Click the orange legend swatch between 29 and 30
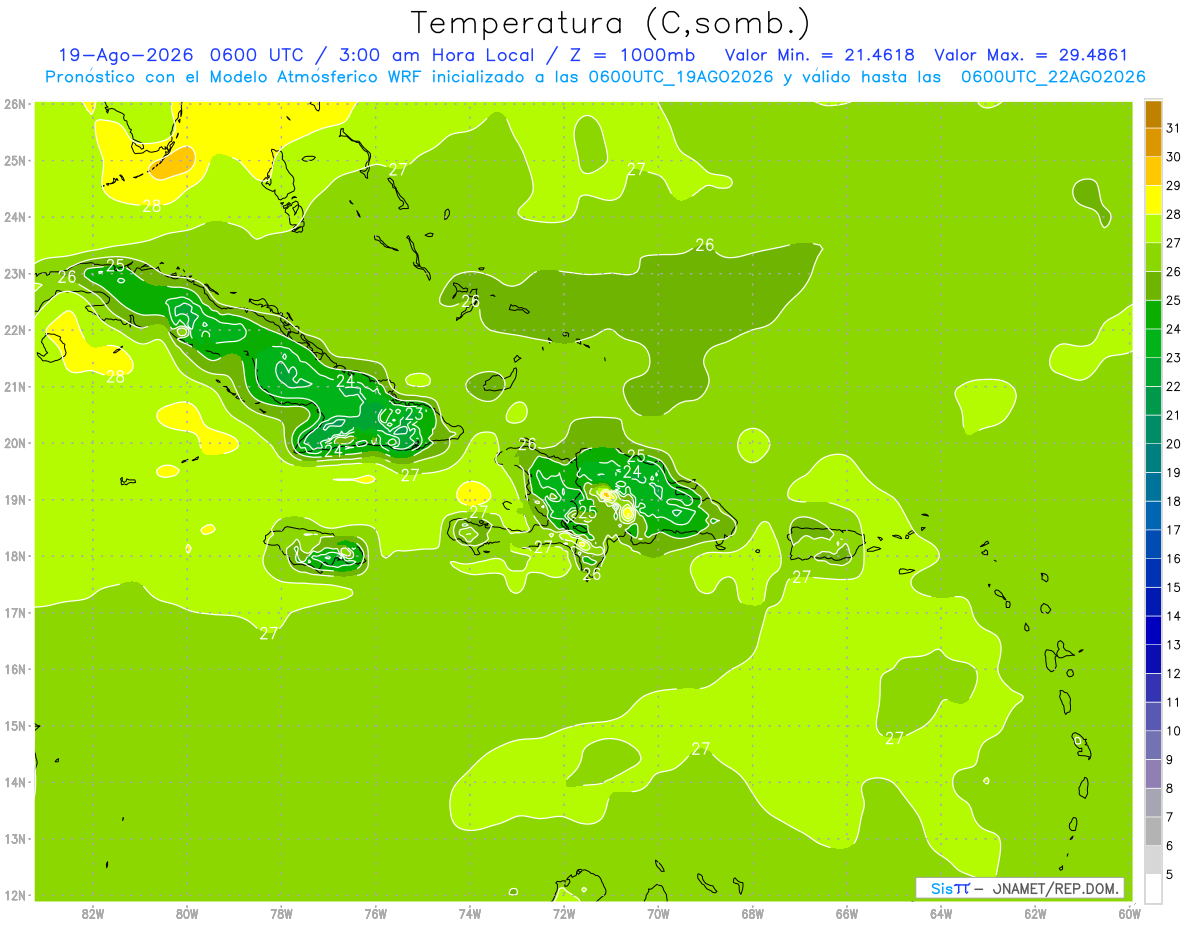 tap(1153, 171)
